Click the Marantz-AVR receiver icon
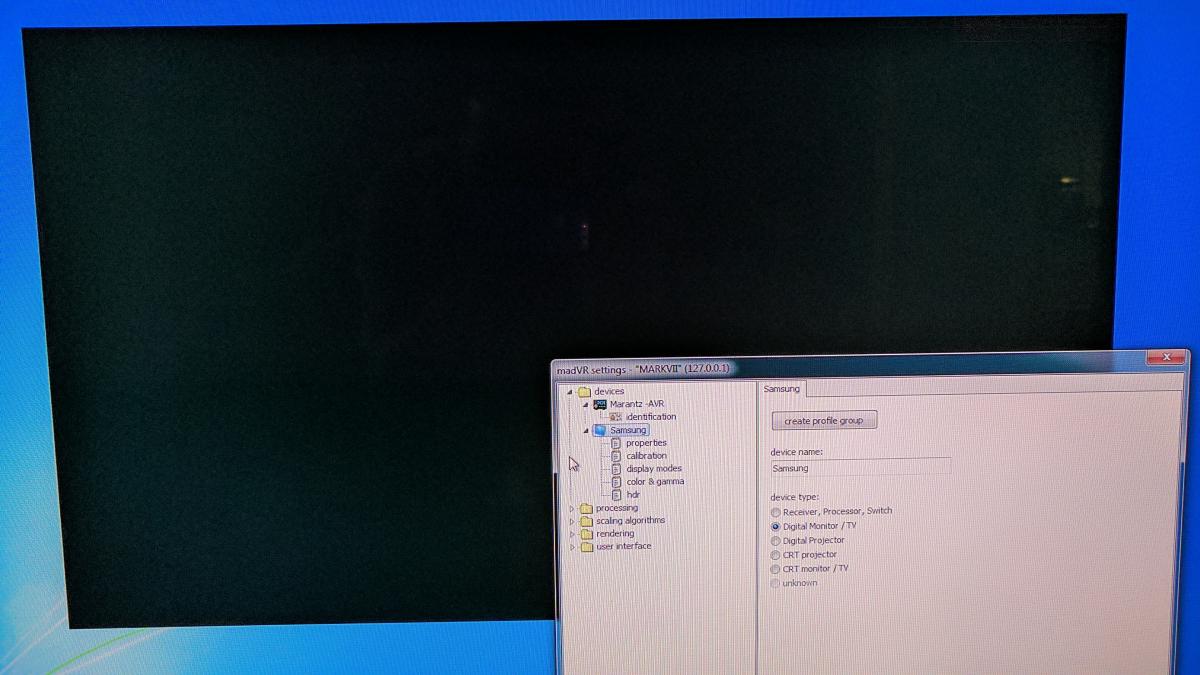The image size is (1200, 675). 600,404
